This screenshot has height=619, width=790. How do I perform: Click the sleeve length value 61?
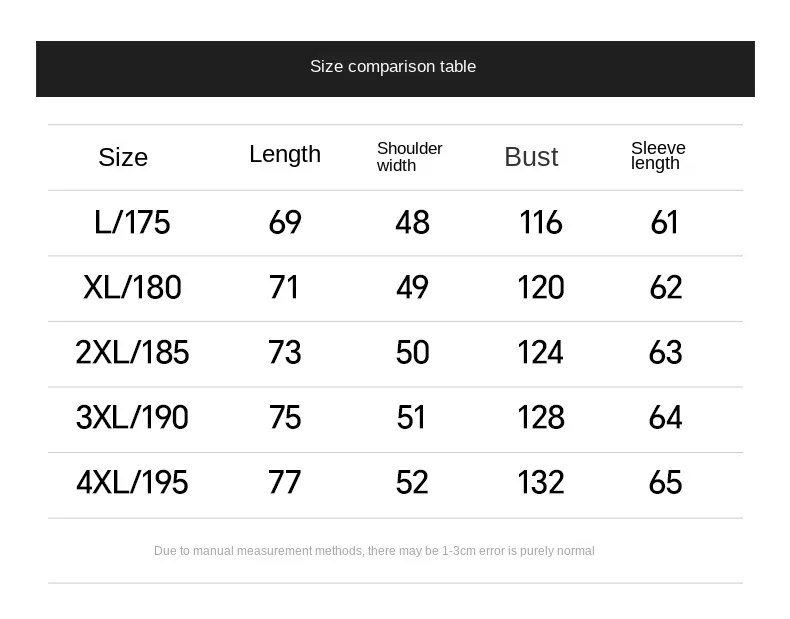[664, 223]
